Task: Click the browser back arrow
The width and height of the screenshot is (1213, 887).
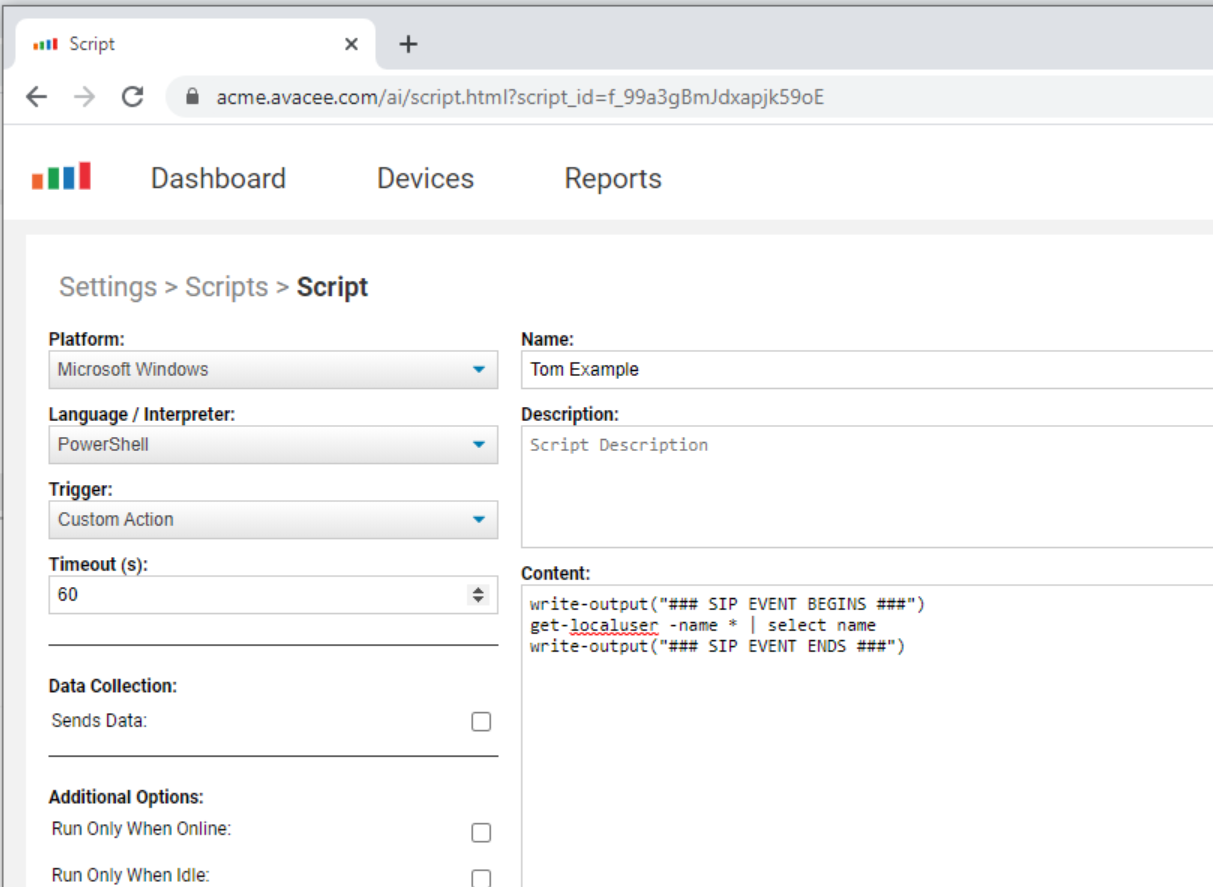Action: pos(37,97)
